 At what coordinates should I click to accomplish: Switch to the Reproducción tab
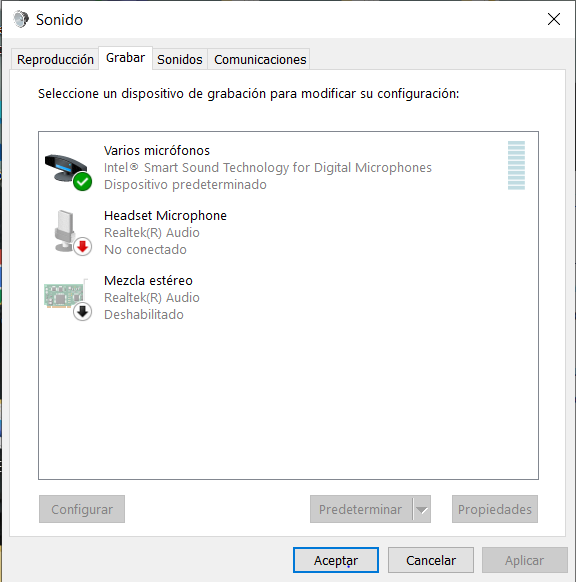(55, 59)
